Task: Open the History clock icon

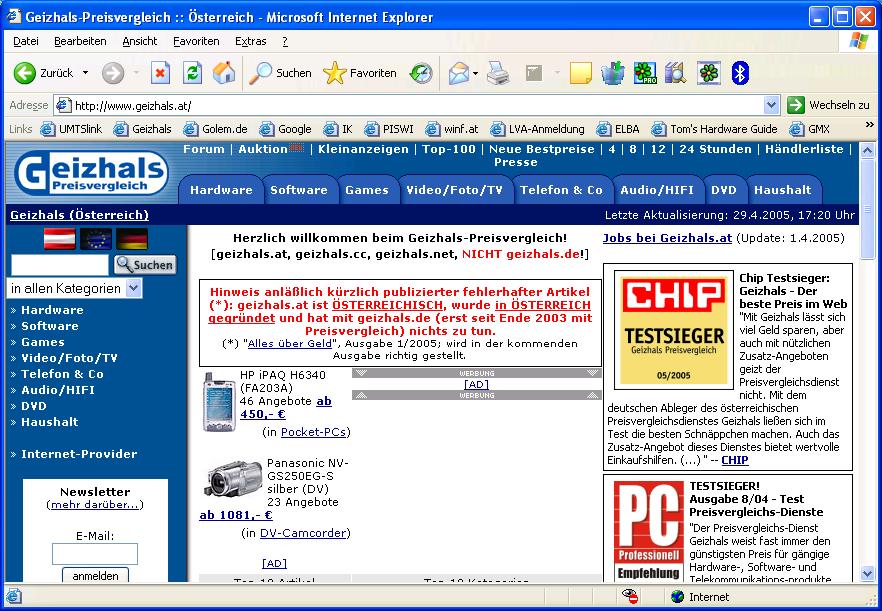Action: (x=421, y=73)
